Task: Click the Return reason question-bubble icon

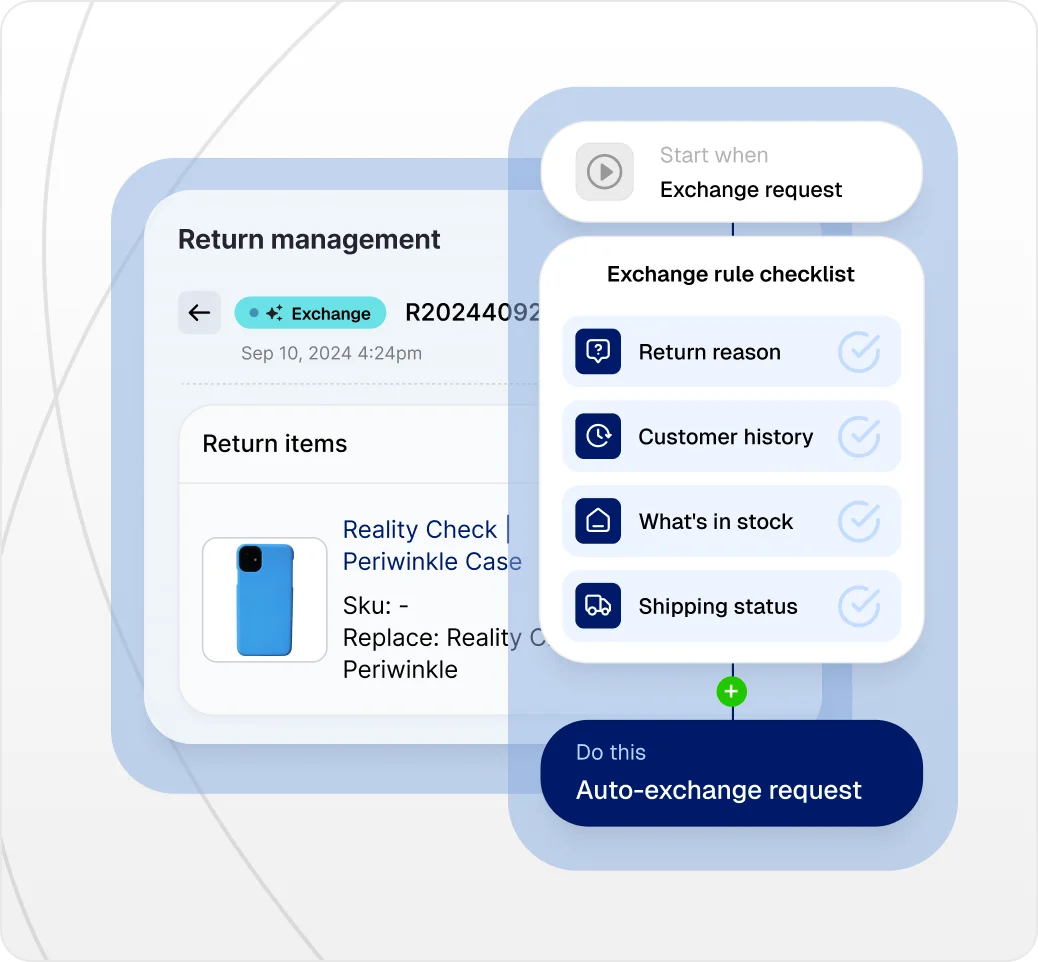Action: click(598, 352)
